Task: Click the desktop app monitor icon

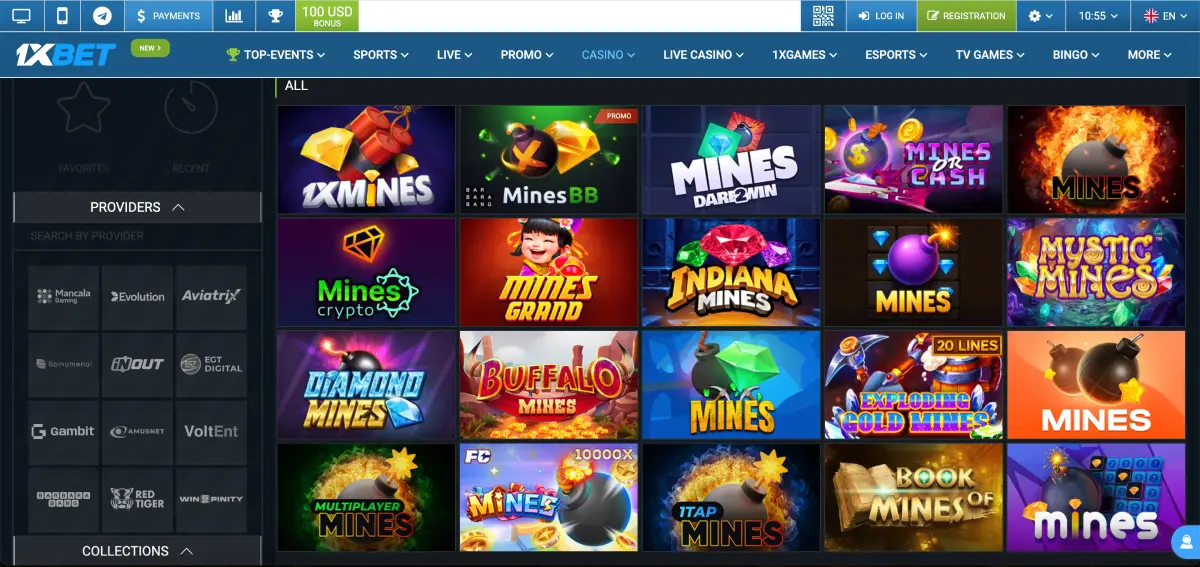Action: [x=21, y=16]
